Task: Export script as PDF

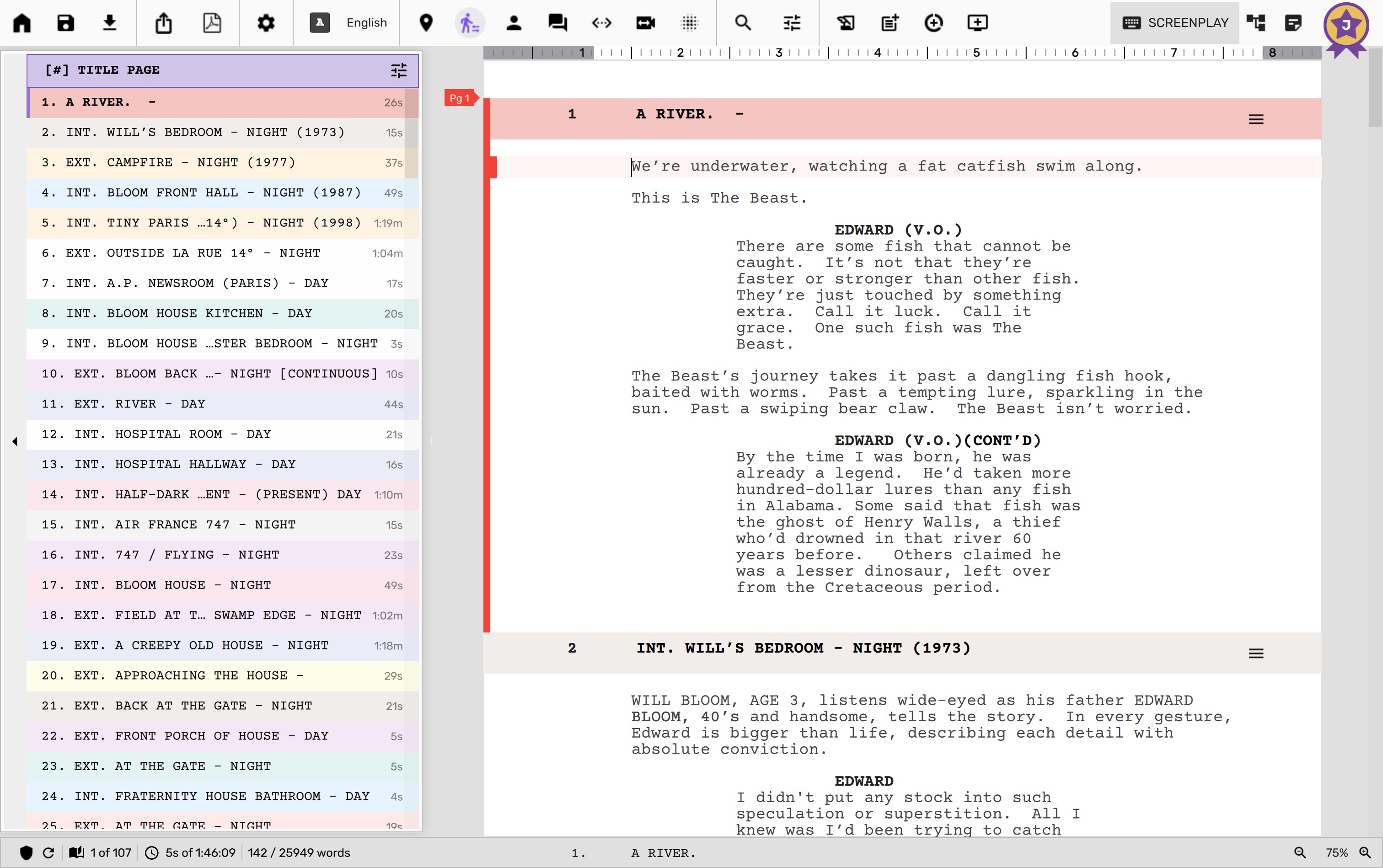Action: click(212, 23)
